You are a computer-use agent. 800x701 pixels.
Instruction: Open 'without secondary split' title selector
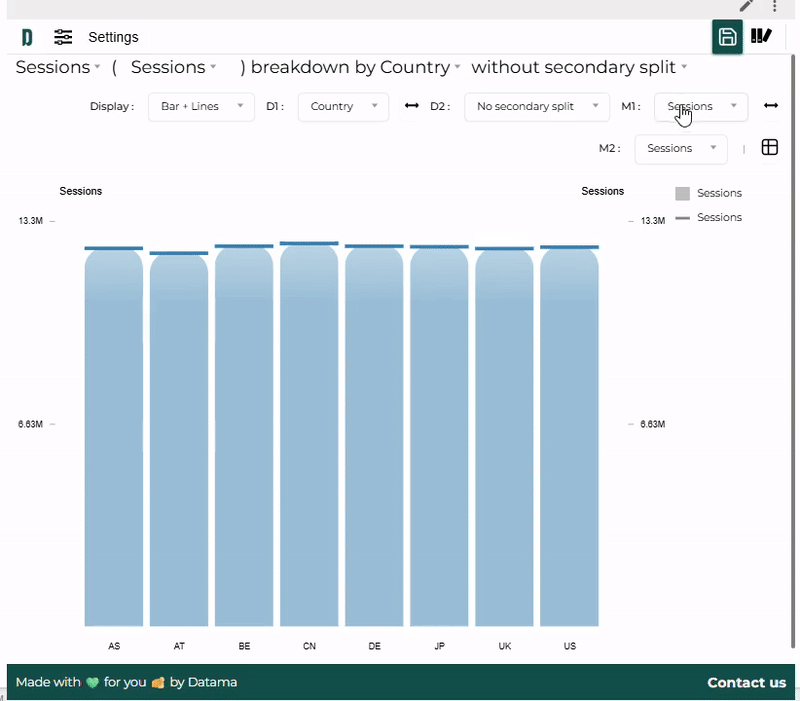pos(579,67)
